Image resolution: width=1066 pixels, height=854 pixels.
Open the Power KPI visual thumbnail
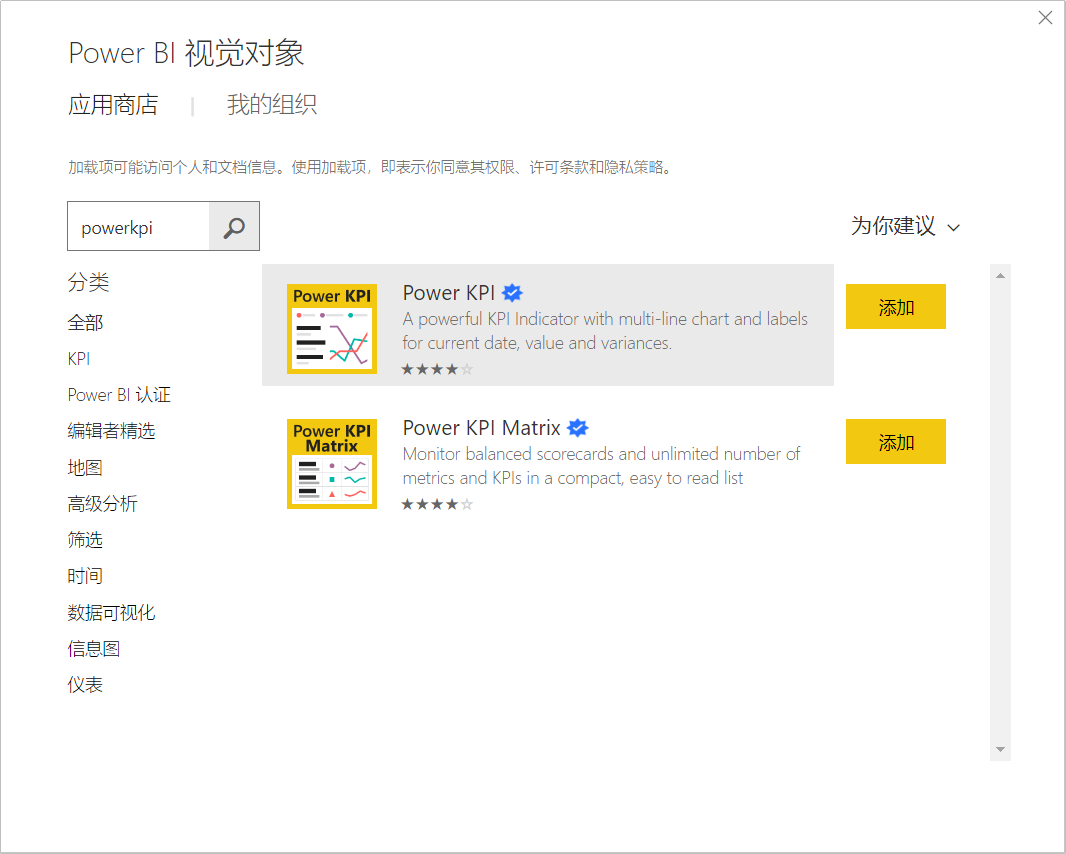pos(332,328)
